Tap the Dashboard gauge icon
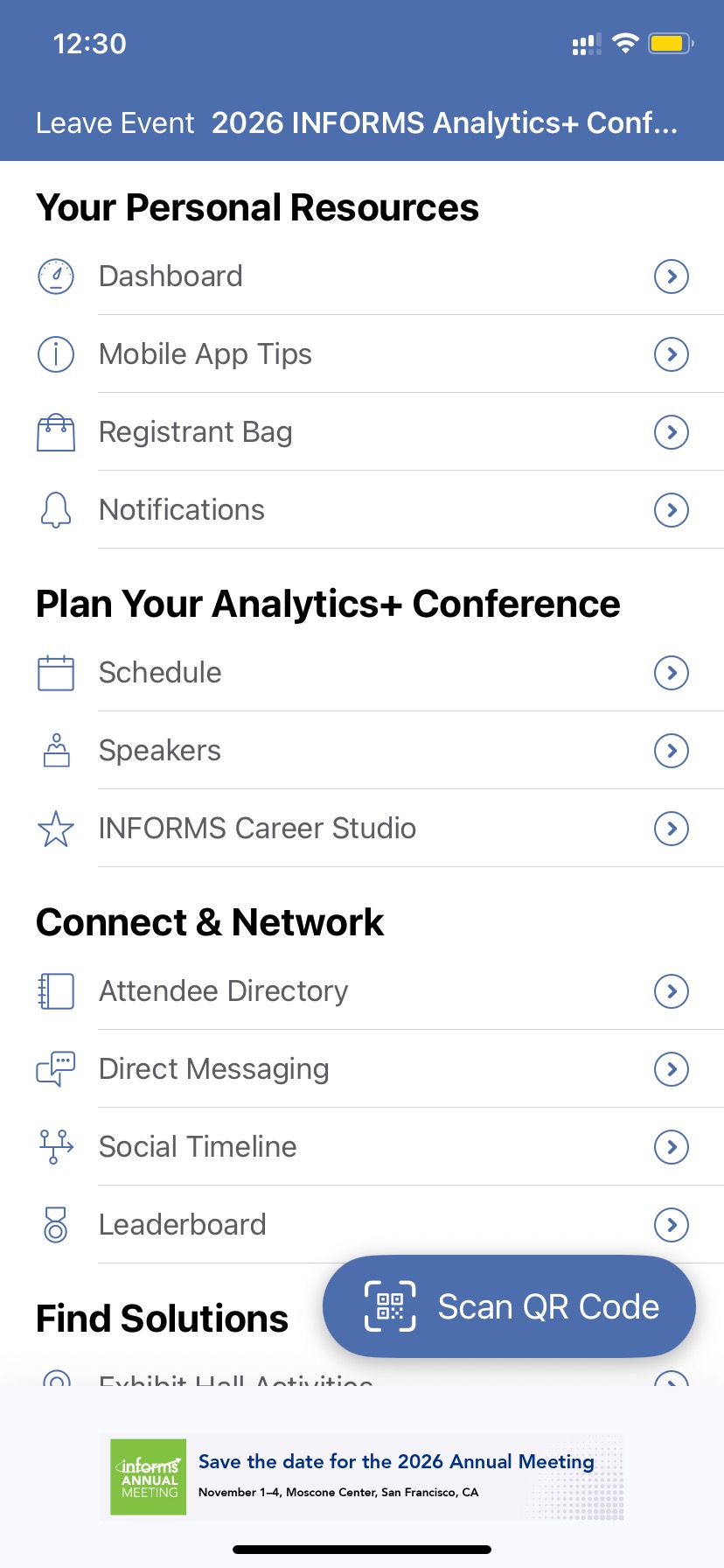The height and width of the screenshot is (1568, 724). [56, 276]
